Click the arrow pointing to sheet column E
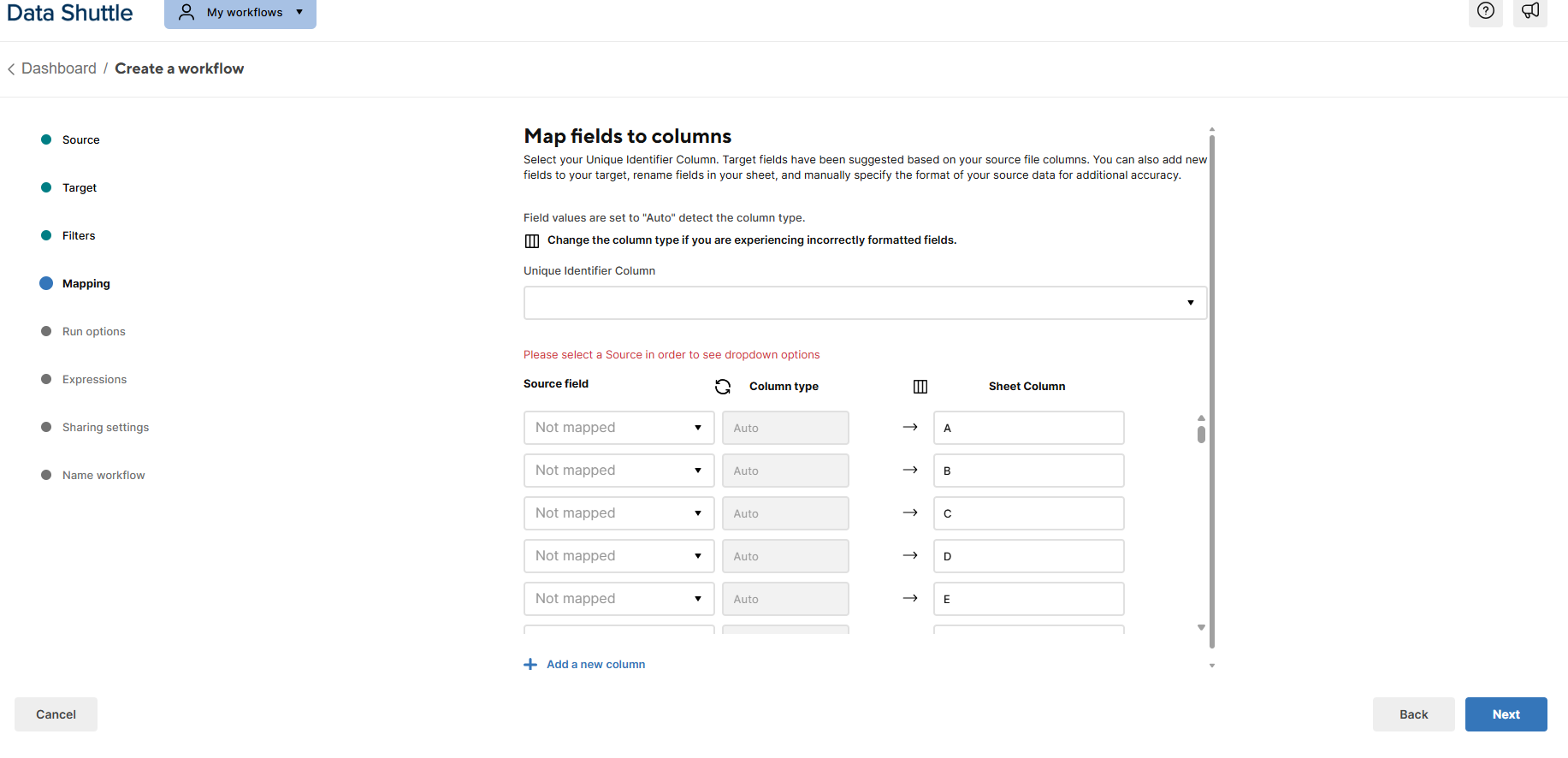 [x=910, y=598]
